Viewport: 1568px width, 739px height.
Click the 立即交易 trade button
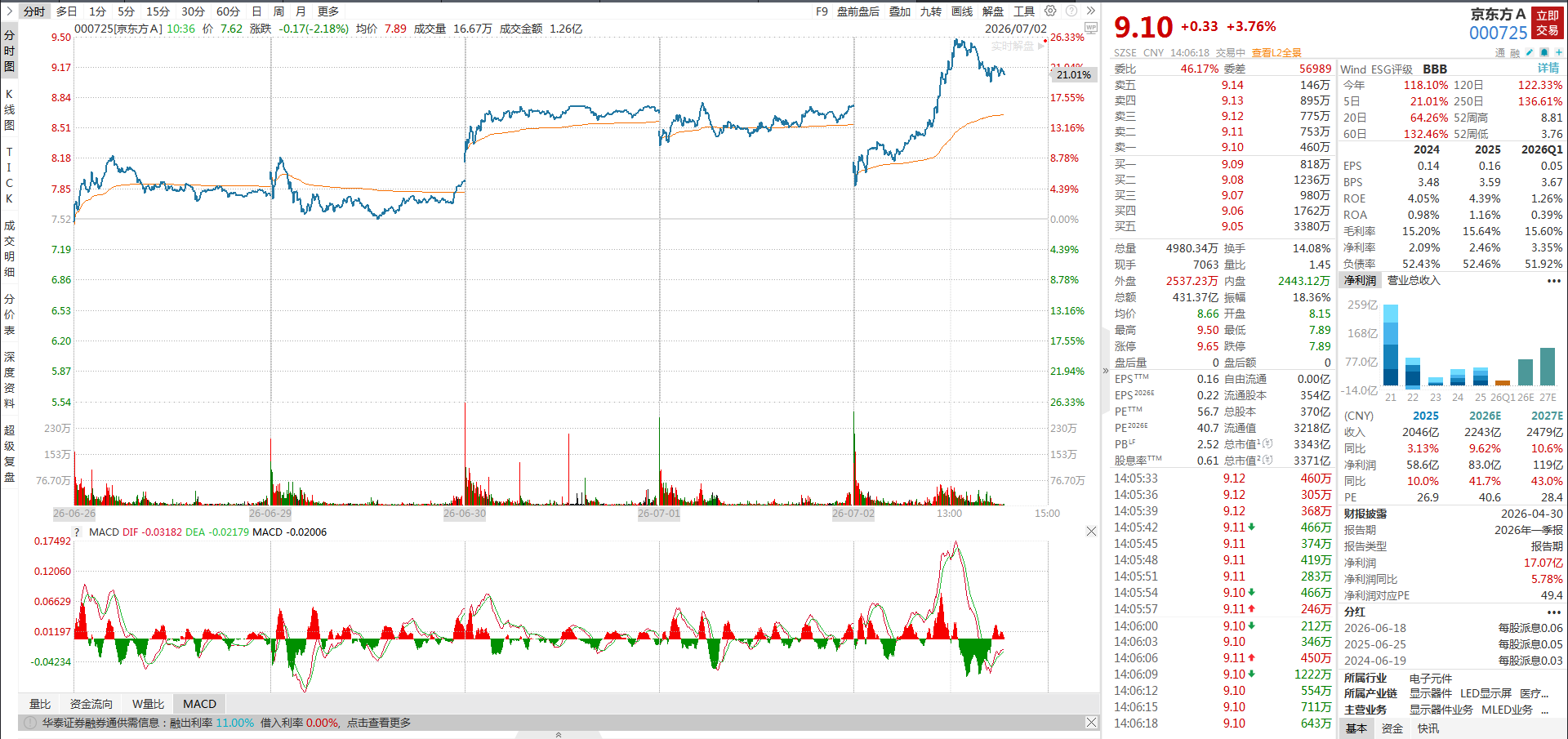click(x=1547, y=23)
